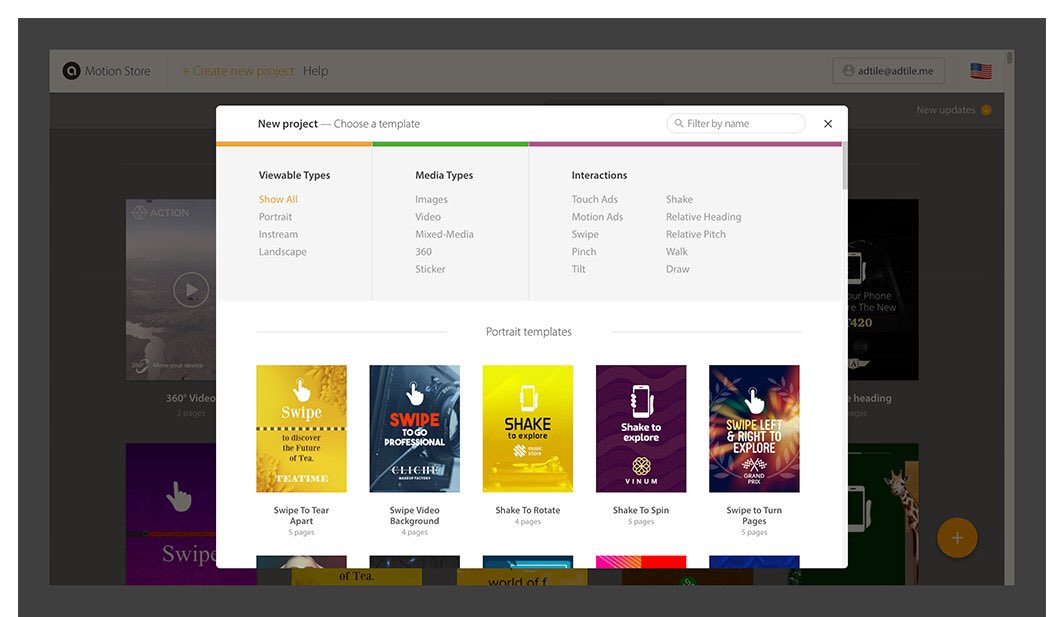Play the 360° Video preview in background
Viewport: 1064px width, 617px height.
[191, 290]
